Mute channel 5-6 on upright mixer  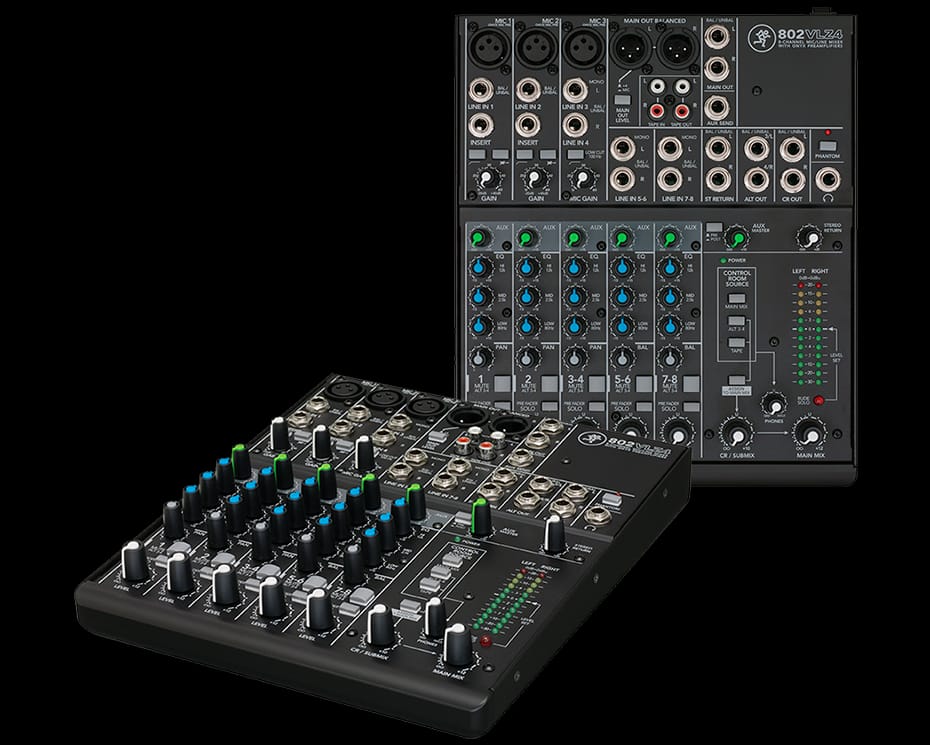tap(644, 383)
